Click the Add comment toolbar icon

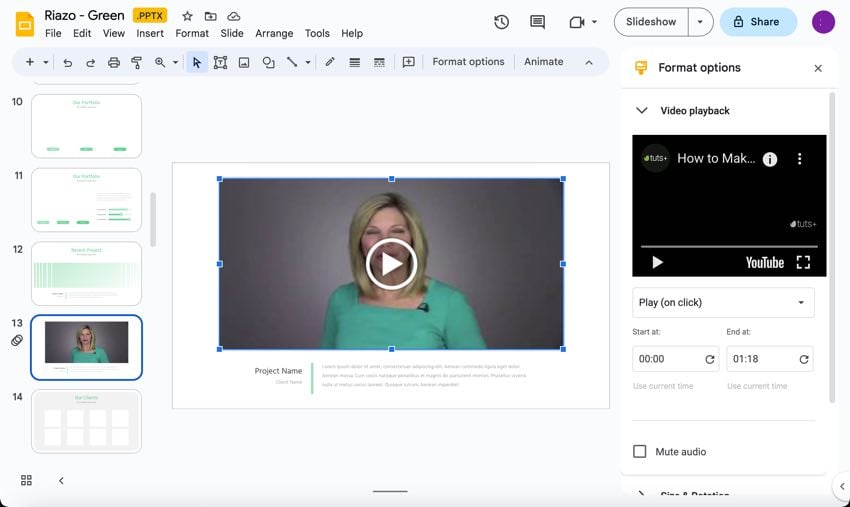click(408, 62)
